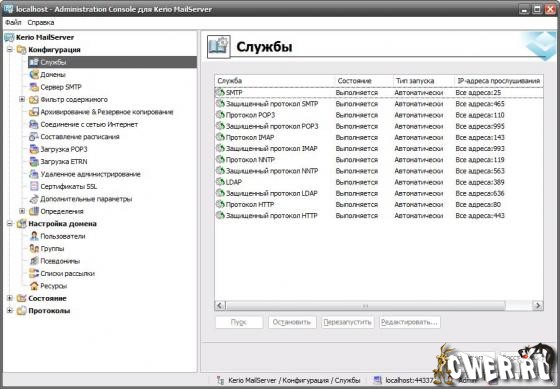
Task: Open the Файл menu
Action: (13, 23)
